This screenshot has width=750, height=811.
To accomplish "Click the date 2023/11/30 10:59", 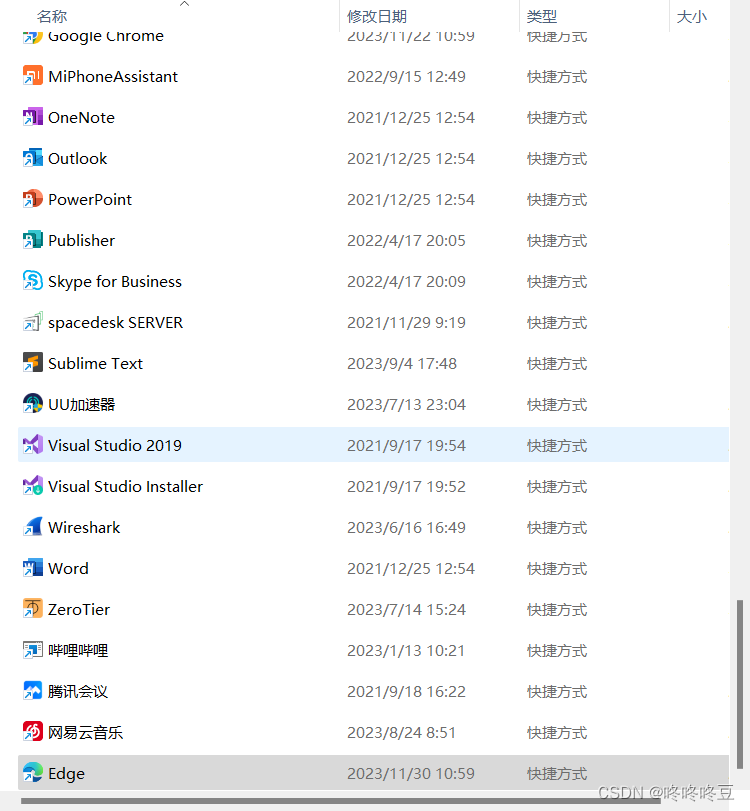I will pyautogui.click(x=411, y=773).
